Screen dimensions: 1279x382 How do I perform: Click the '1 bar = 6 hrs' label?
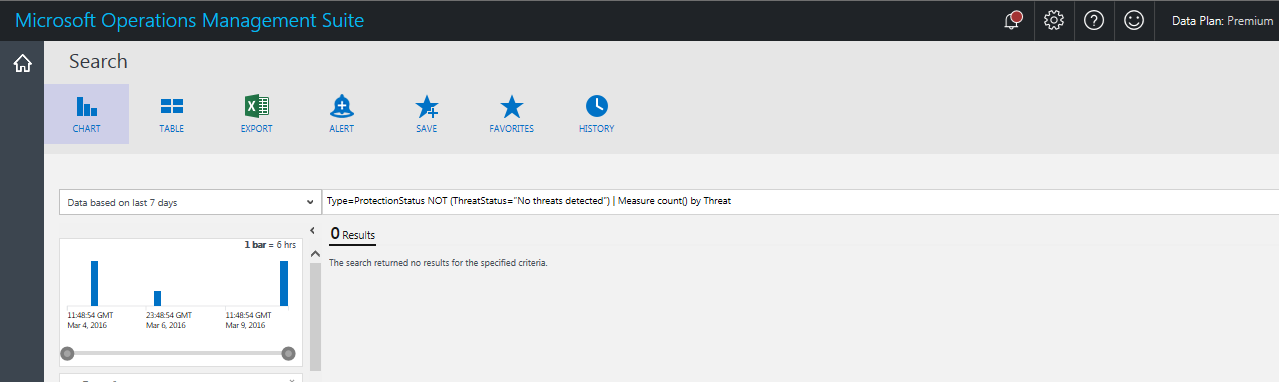(x=270, y=245)
